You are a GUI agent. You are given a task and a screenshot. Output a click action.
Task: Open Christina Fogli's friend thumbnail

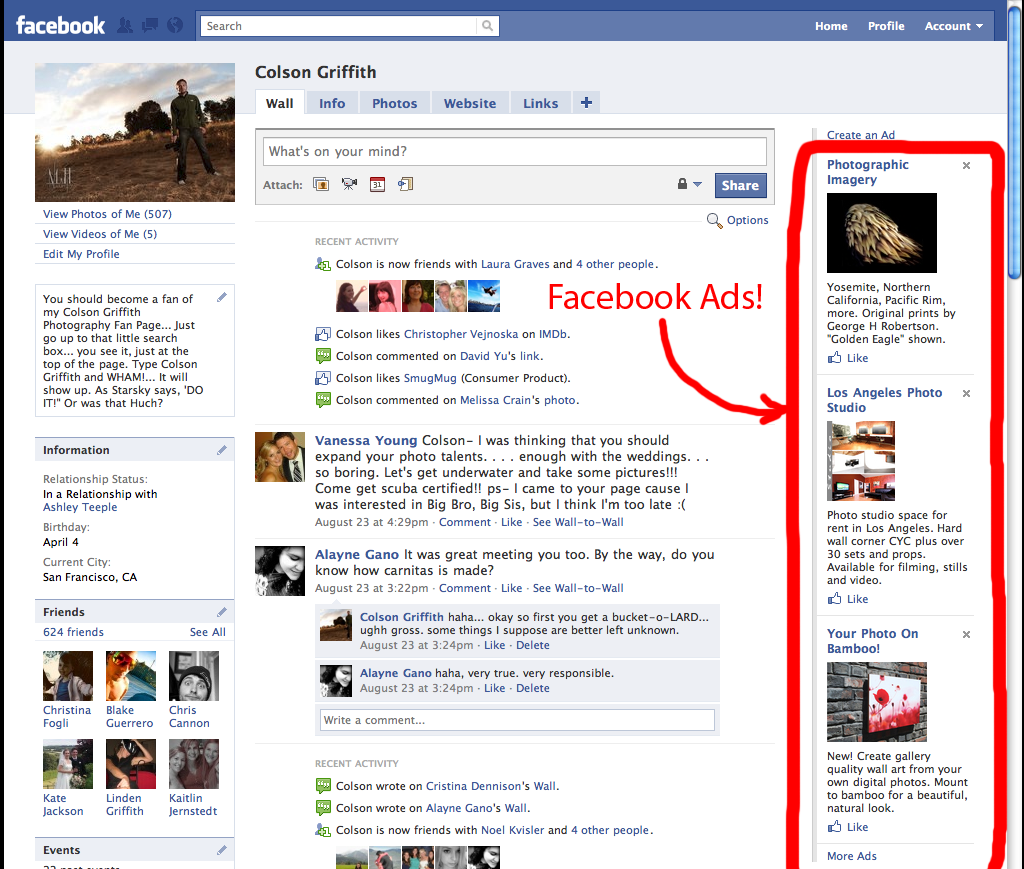(x=68, y=676)
